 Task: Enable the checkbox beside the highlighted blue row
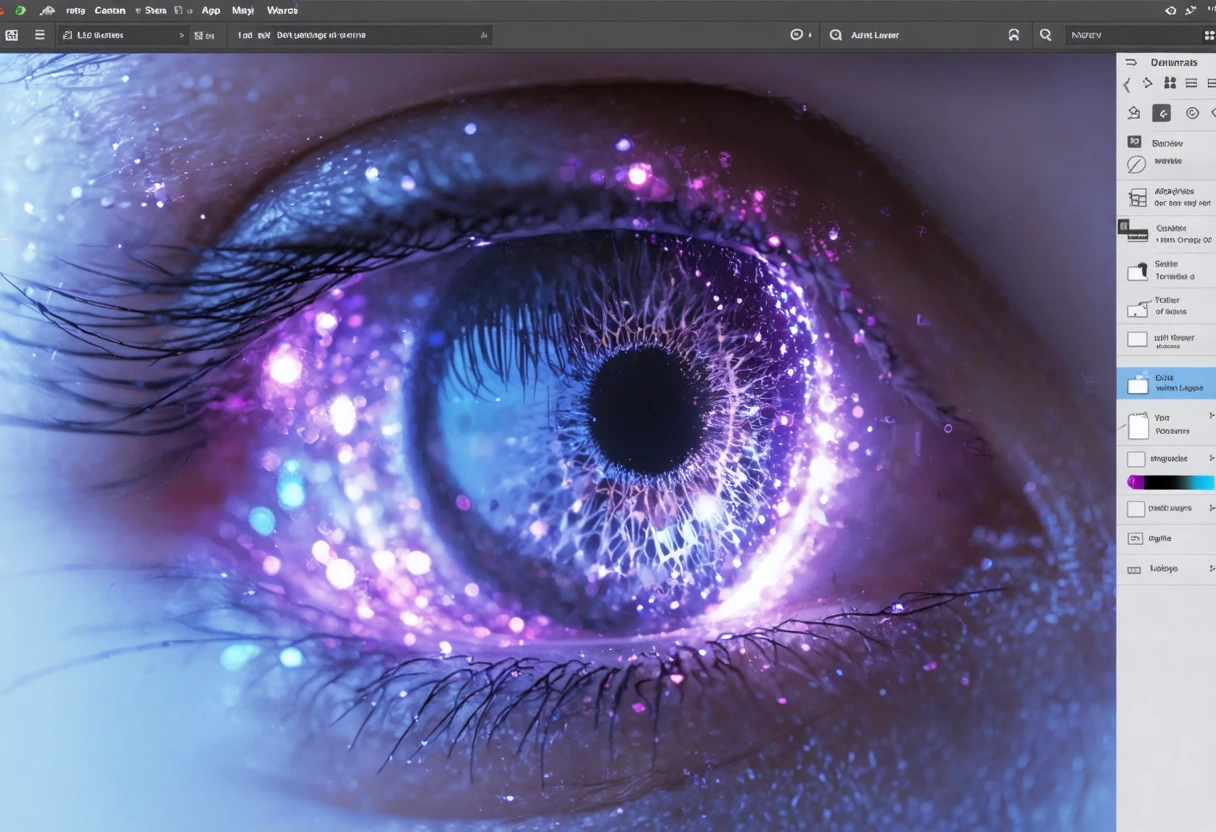pos(1136,383)
